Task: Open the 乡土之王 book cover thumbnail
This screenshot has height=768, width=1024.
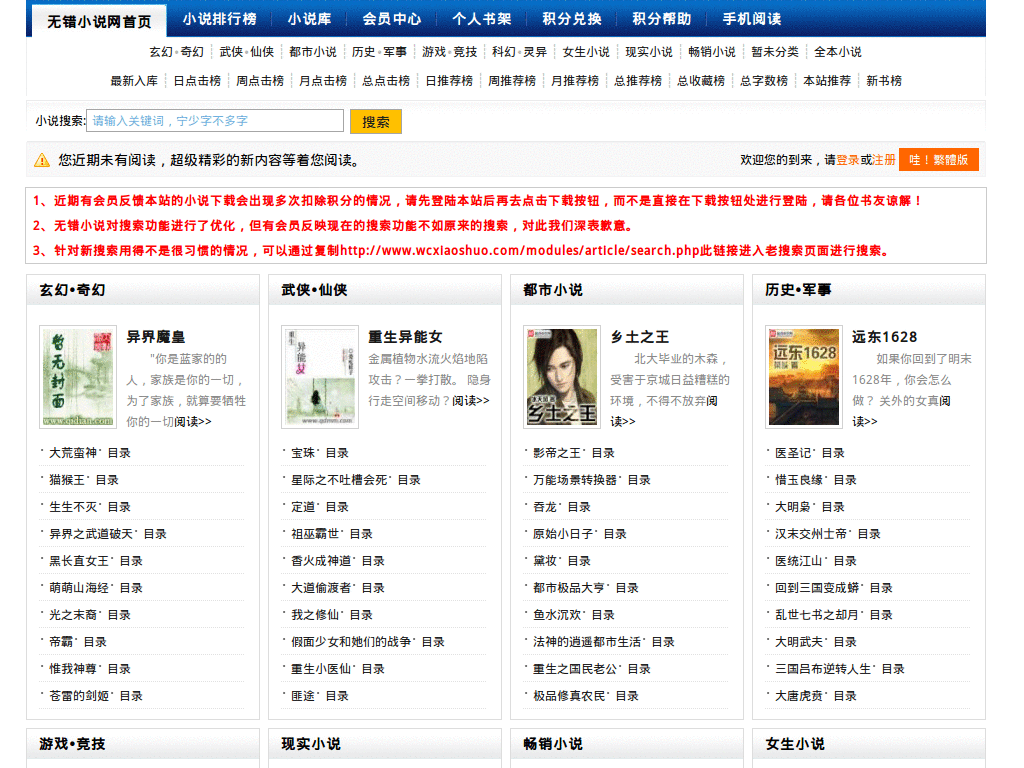Action: click(x=561, y=375)
